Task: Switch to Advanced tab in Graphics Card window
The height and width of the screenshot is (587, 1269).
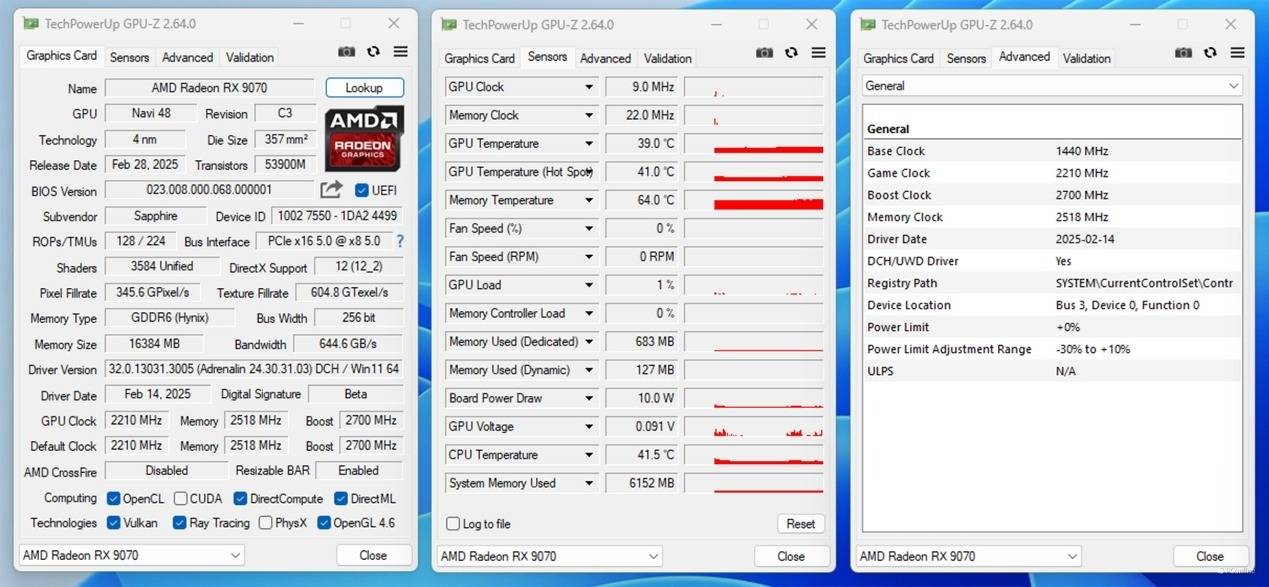Action: pos(187,57)
